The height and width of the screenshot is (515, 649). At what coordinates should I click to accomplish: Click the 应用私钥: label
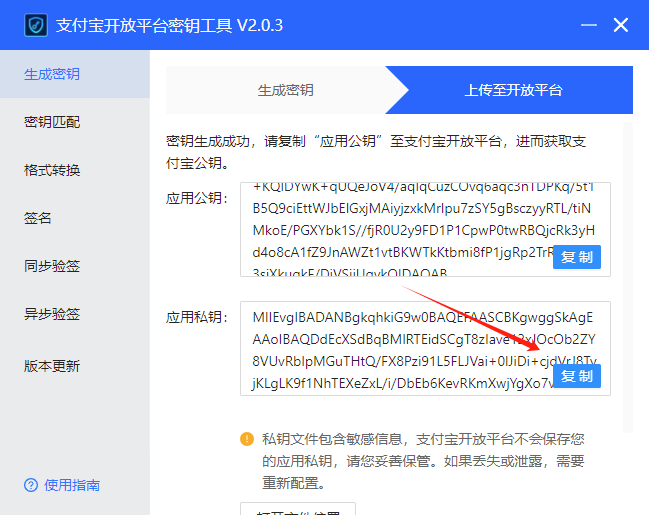197,318
